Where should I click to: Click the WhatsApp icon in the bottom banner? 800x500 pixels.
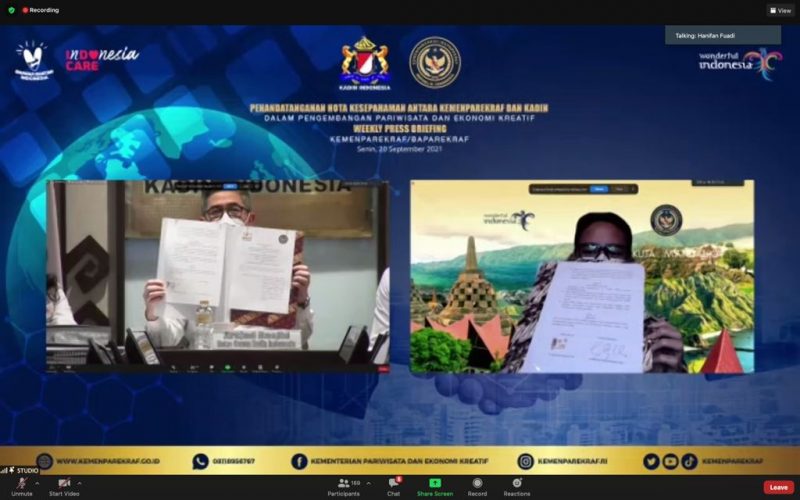[200, 461]
